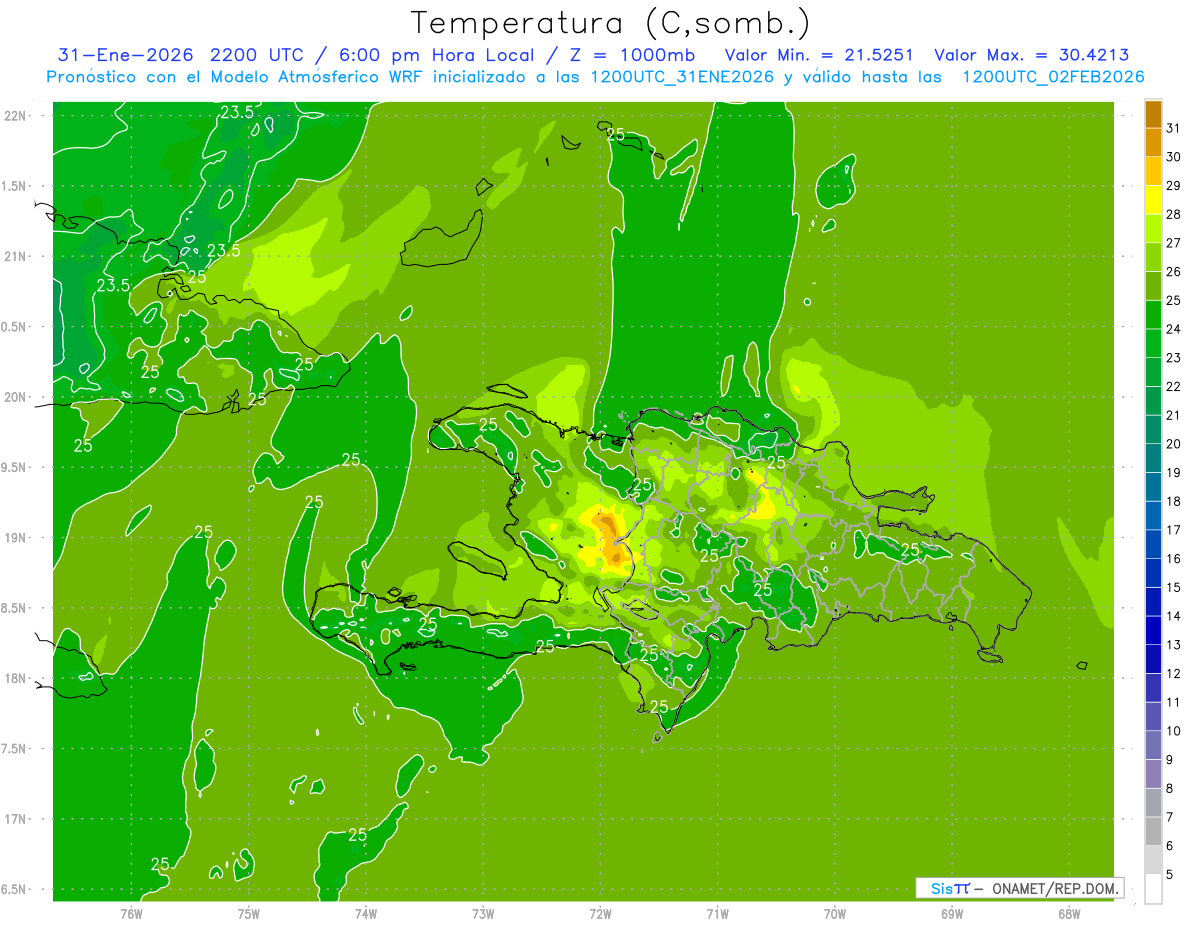Screen dimensions: 1200x927
Task: Click the latitude axis label '21N'
Action: (x=16, y=256)
